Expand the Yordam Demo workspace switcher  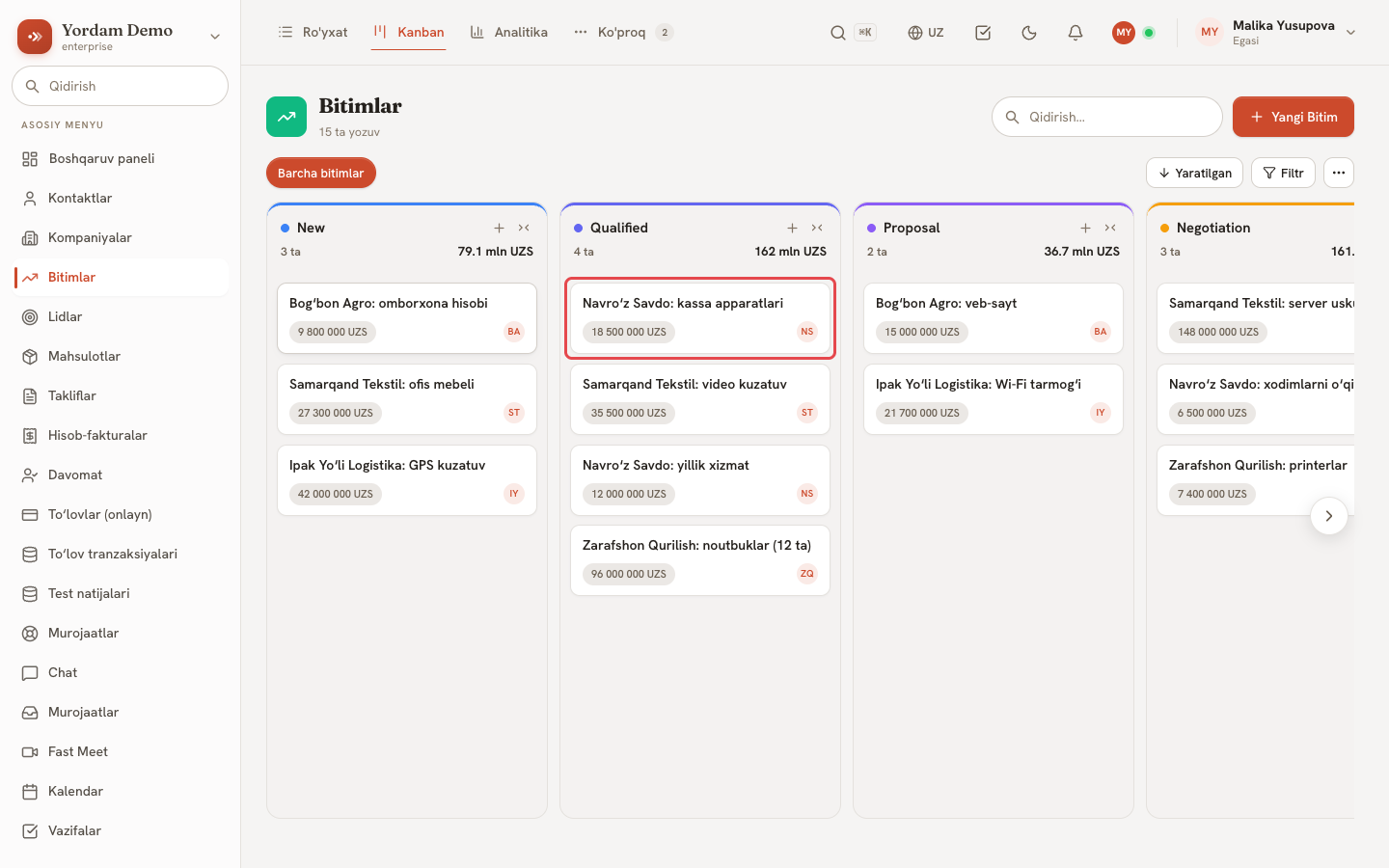click(121, 37)
